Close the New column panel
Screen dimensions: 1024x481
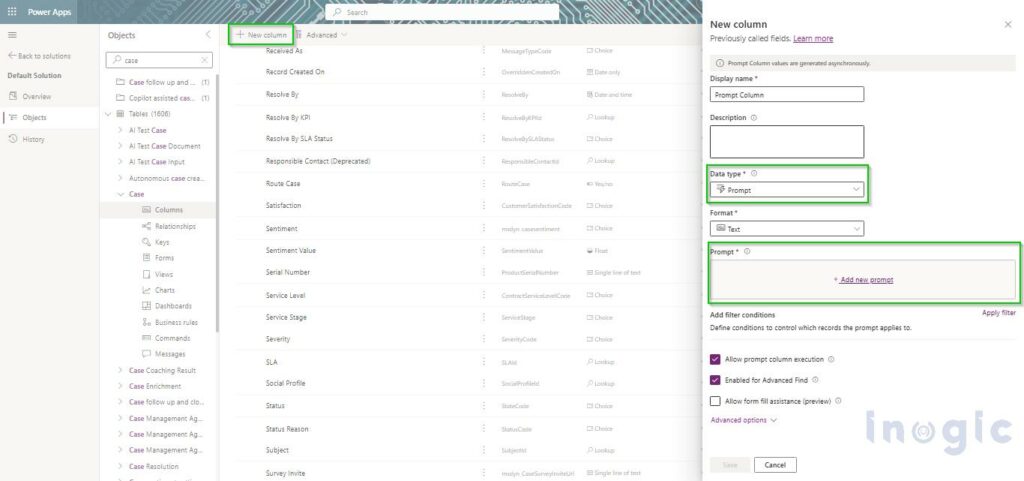pos(1008,24)
